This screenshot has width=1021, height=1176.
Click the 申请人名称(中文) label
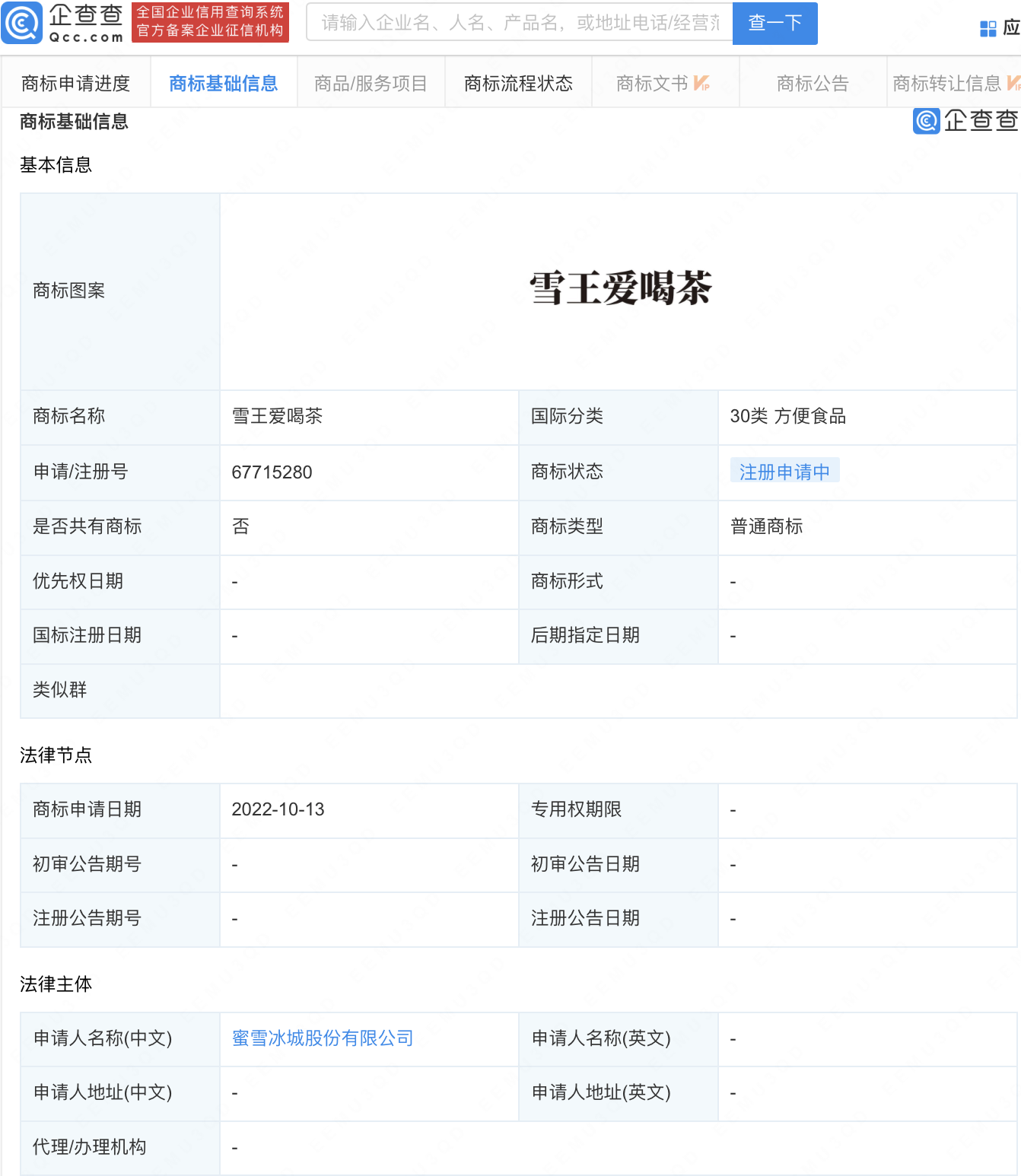point(103,1038)
